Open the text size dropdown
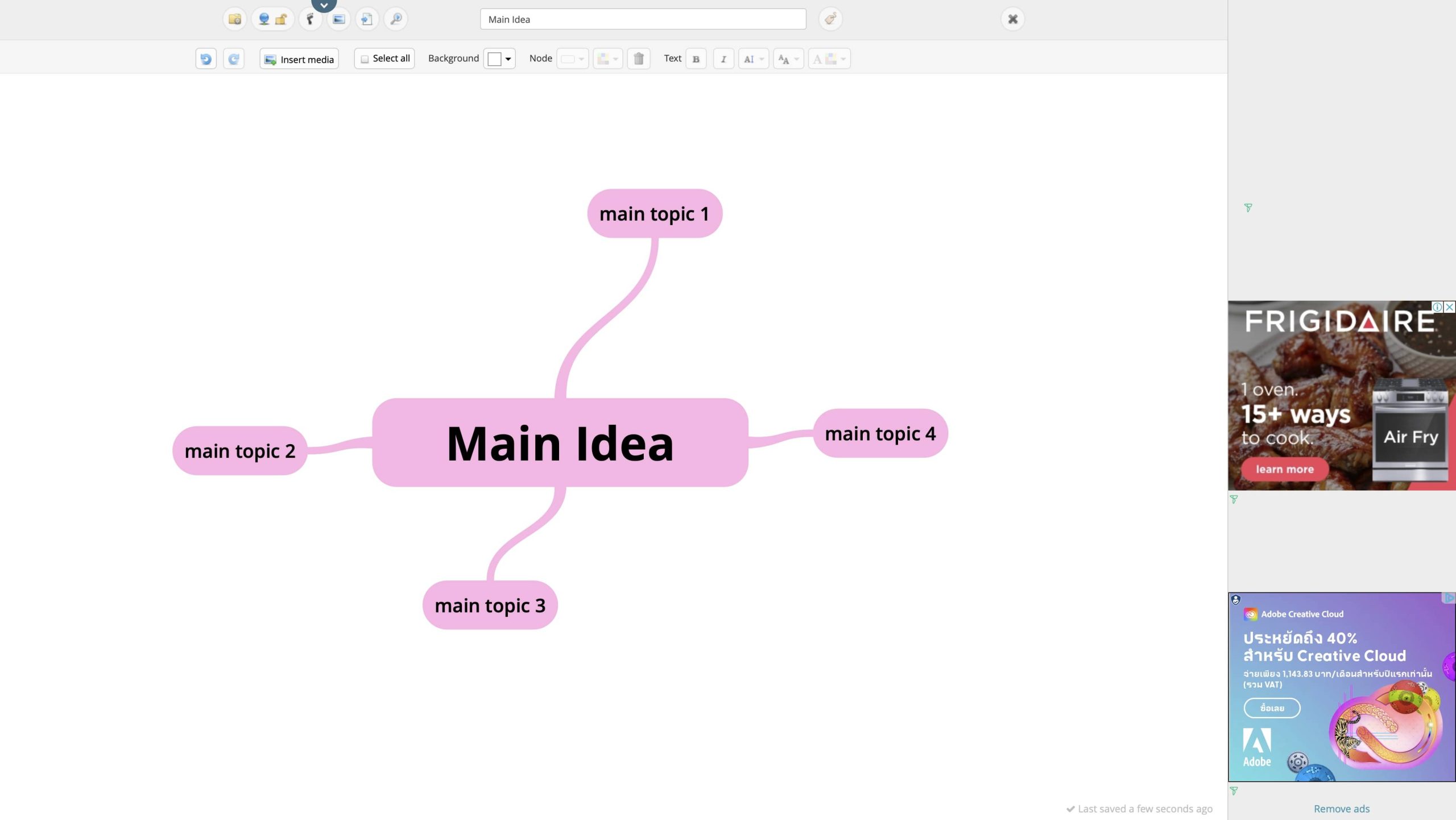Image resolution: width=1456 pixels, height=820 pixels. click(x=788, y=59)
